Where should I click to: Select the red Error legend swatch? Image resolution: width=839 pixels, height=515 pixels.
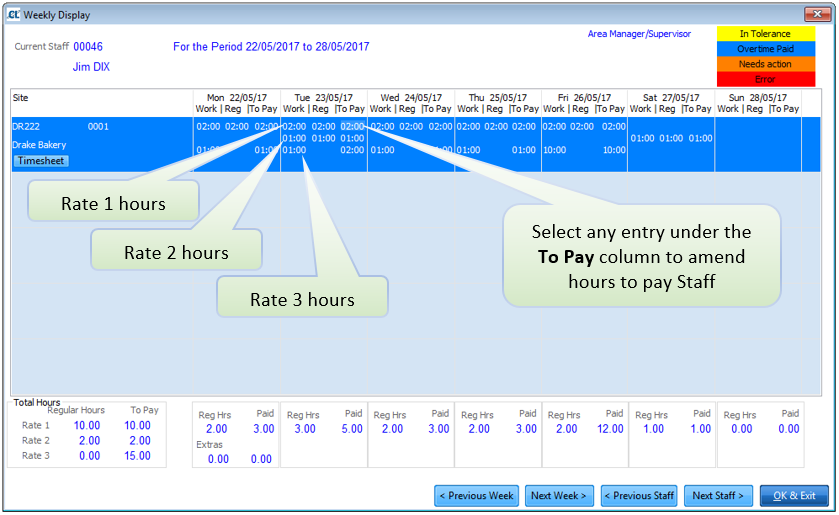pyautogui.click(x=765, y=79)
